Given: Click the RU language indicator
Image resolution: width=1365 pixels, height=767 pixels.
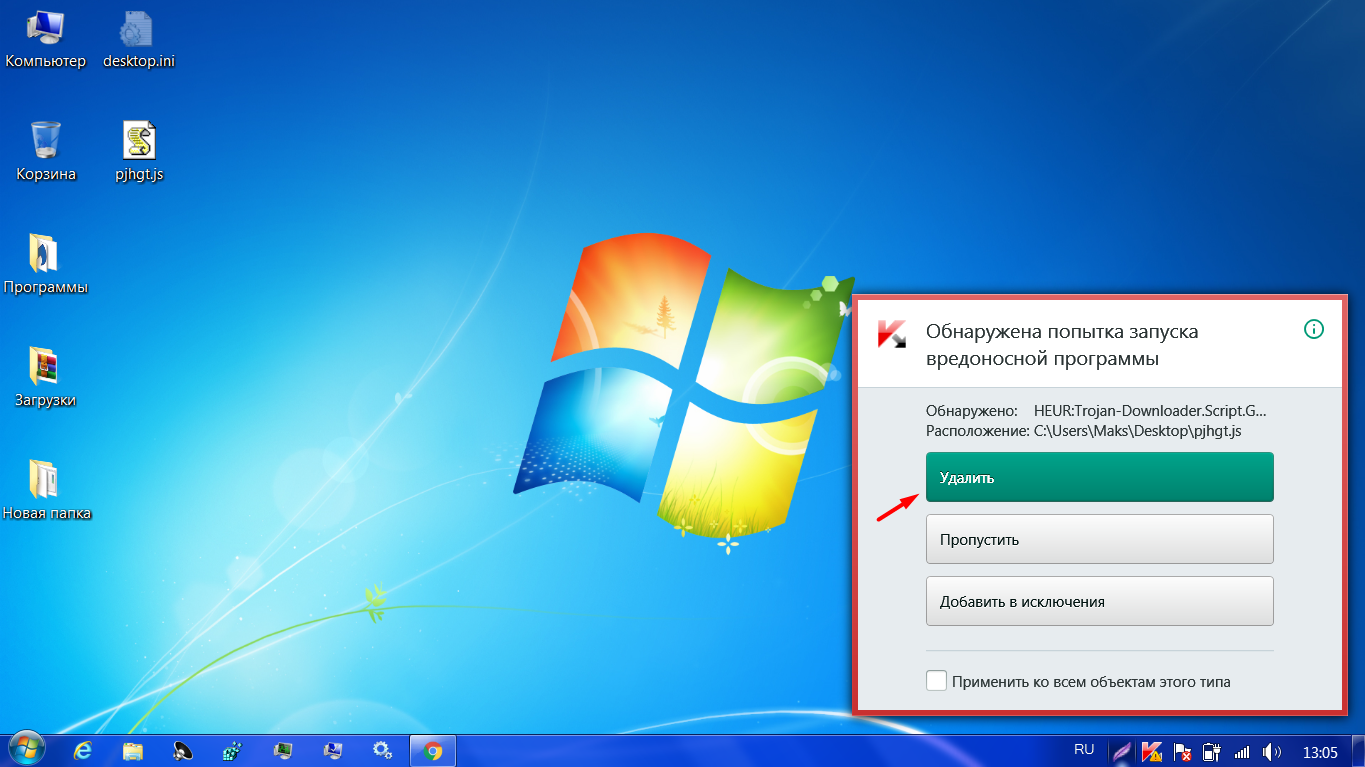Looking at the screenshot, I should tap(1084, 749).
